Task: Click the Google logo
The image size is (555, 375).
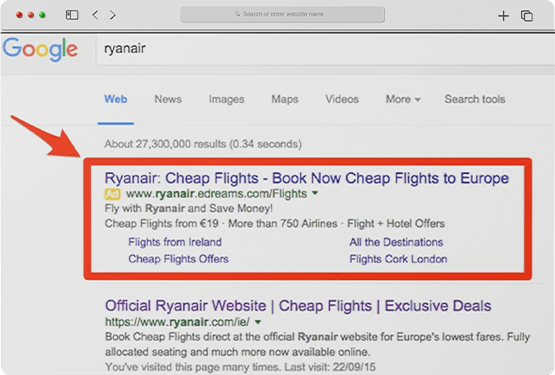Action: pyautogui.click(x=40, y=50)
